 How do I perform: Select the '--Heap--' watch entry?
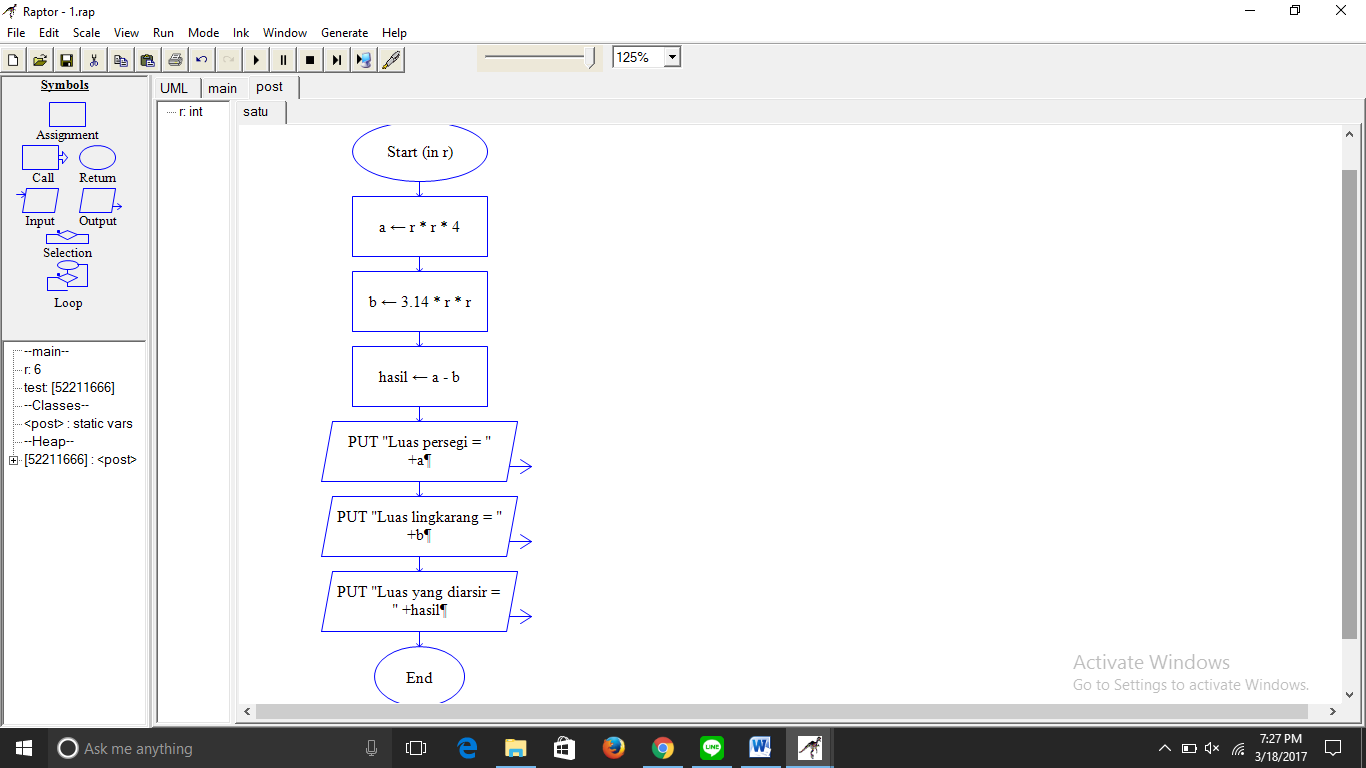pos(49,442)
